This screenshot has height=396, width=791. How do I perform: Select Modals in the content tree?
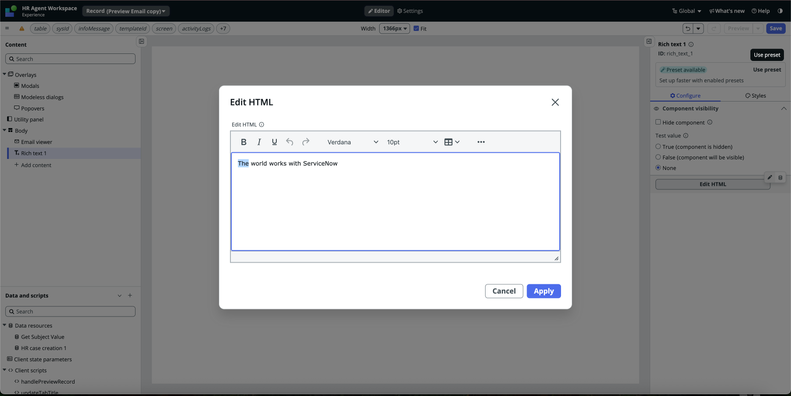coord(30,86)
